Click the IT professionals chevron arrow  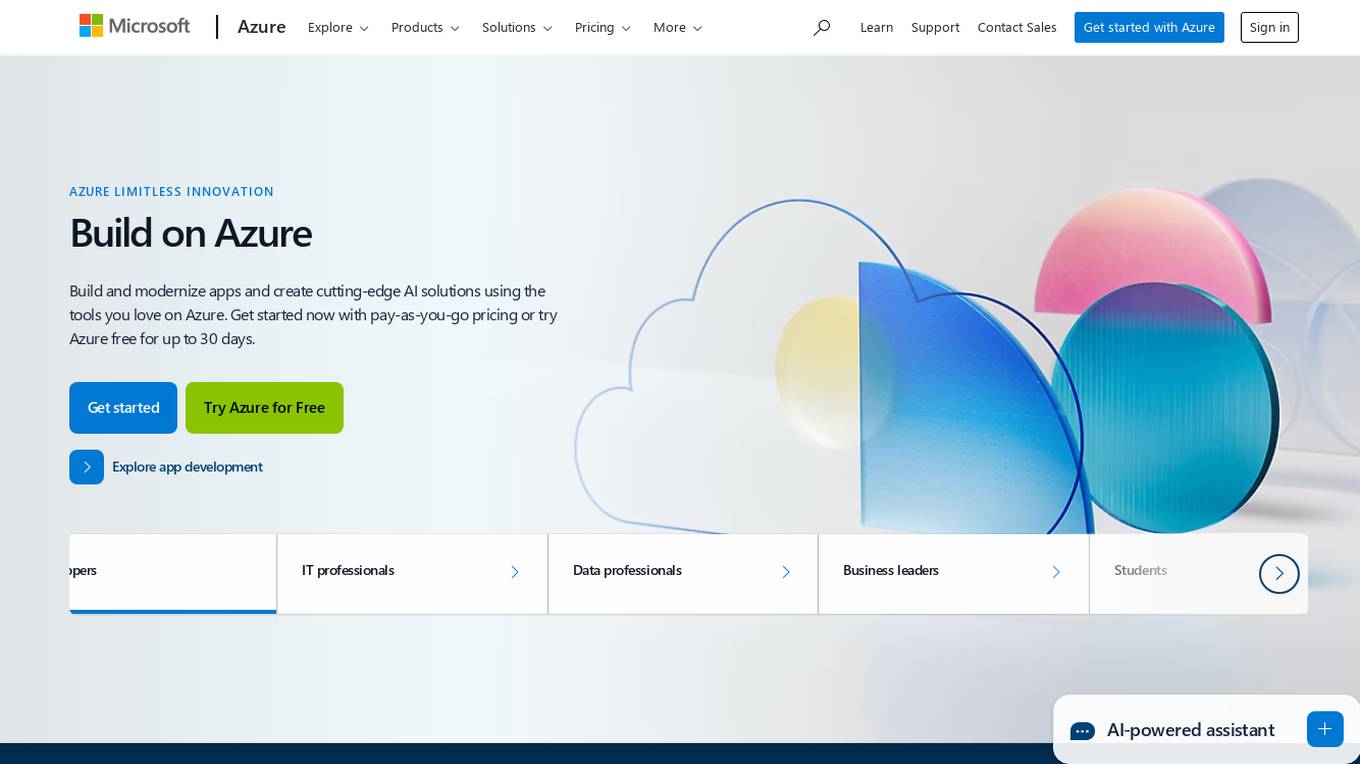(515, 572)
